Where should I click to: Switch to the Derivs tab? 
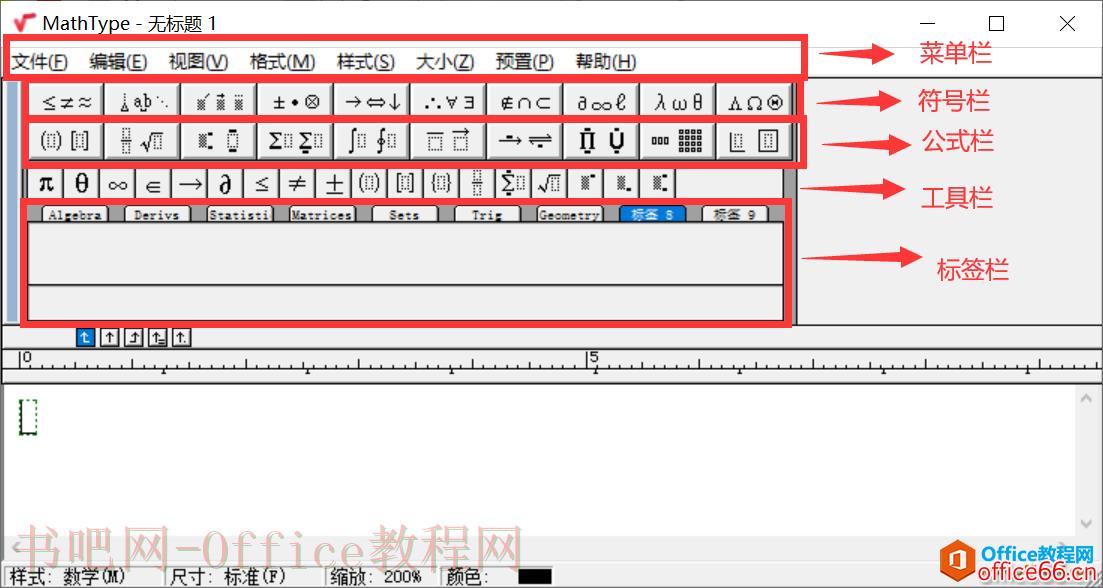tap(157, 215)
